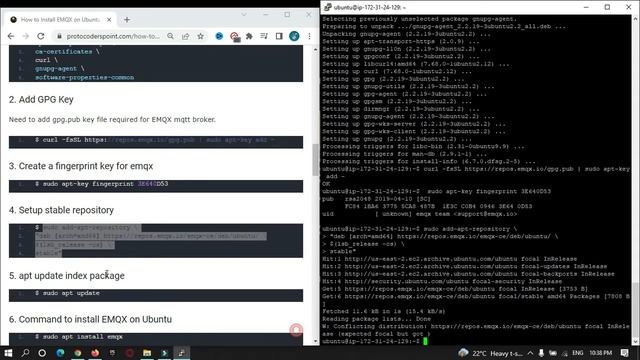640x360 pixels.
Task: Switch to PuTTY terminal on taskbar
Action: point(182,353)
